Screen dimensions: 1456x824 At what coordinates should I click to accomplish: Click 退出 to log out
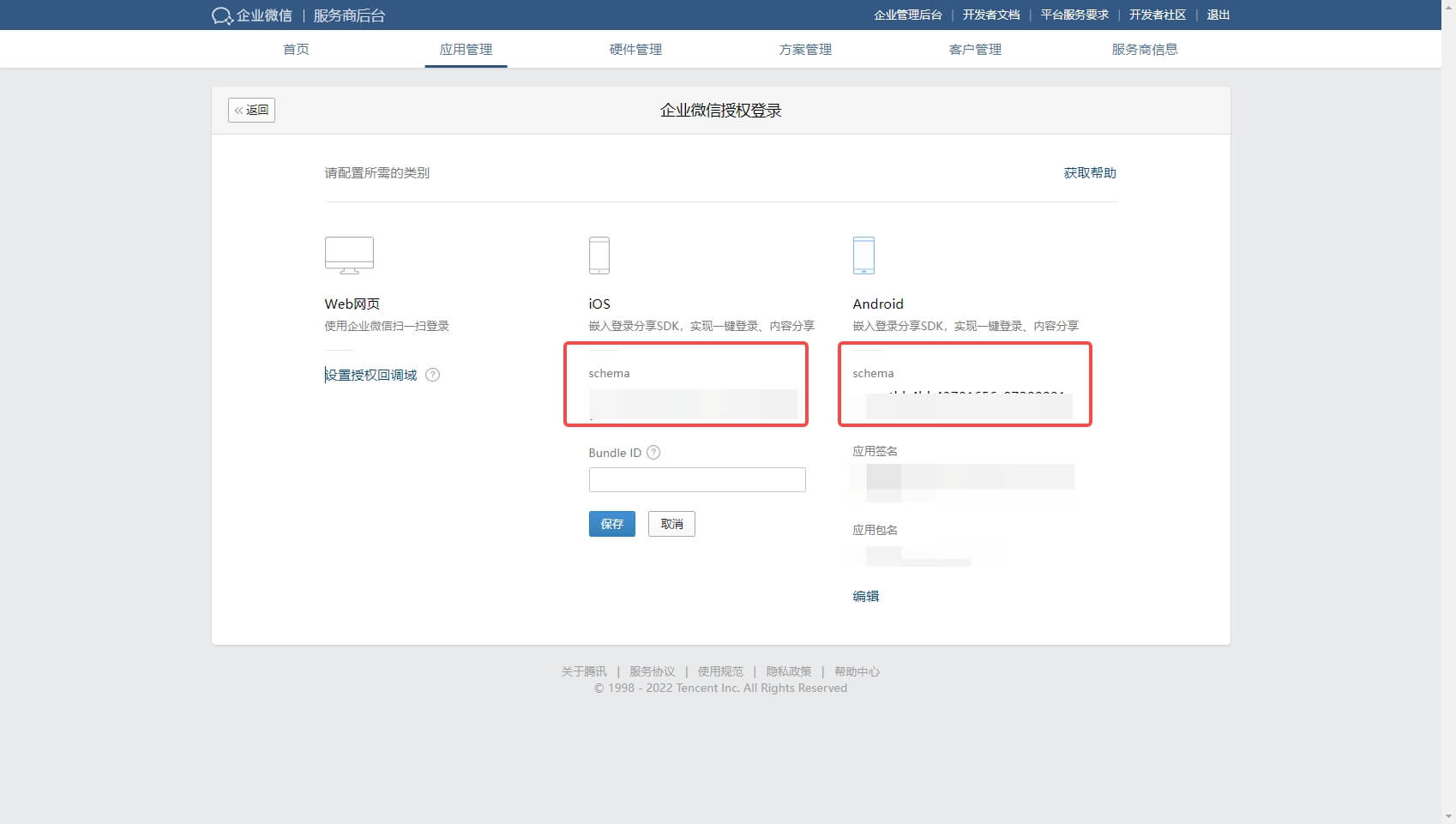1218,15
